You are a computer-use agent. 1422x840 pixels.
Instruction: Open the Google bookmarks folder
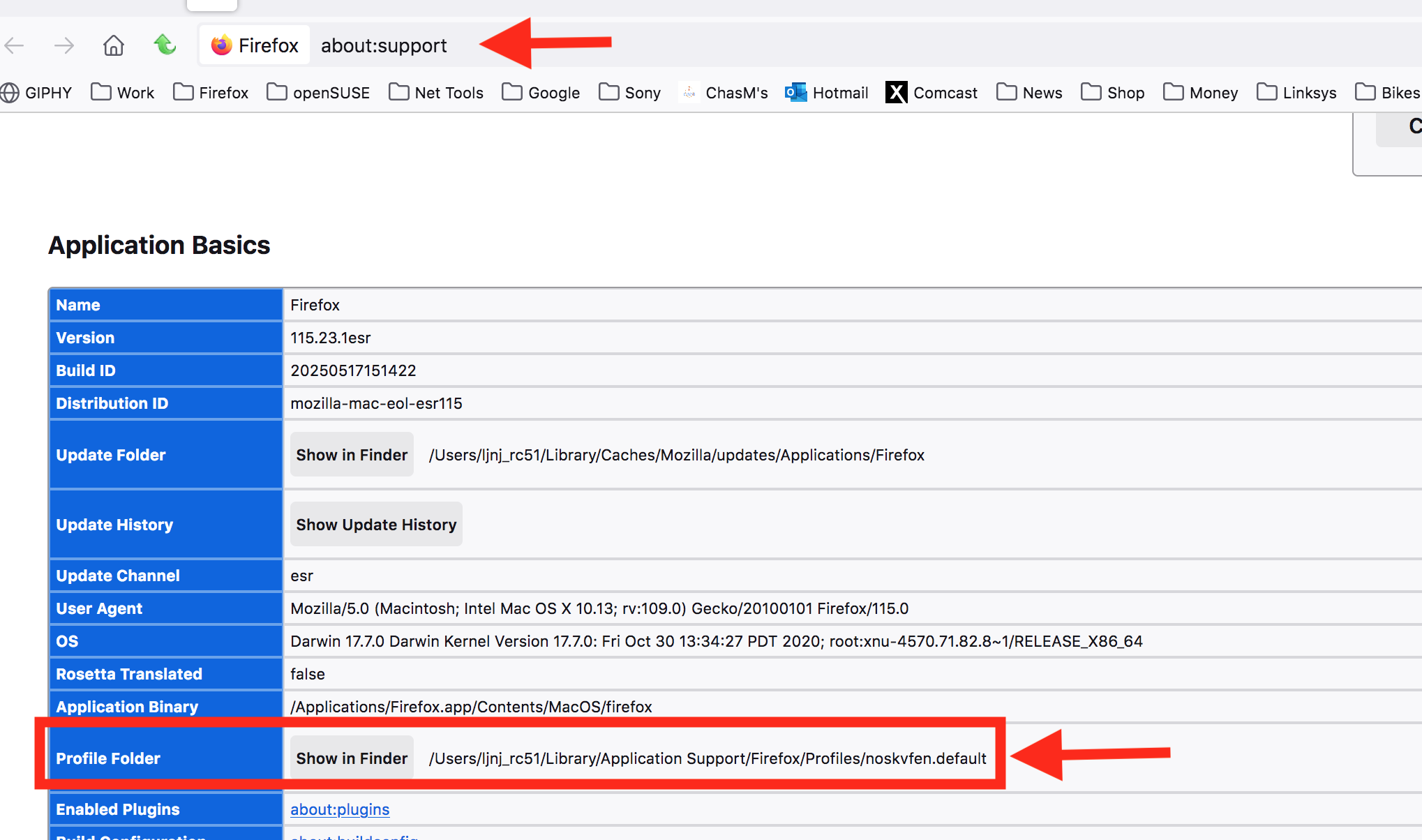click(541, 93)
